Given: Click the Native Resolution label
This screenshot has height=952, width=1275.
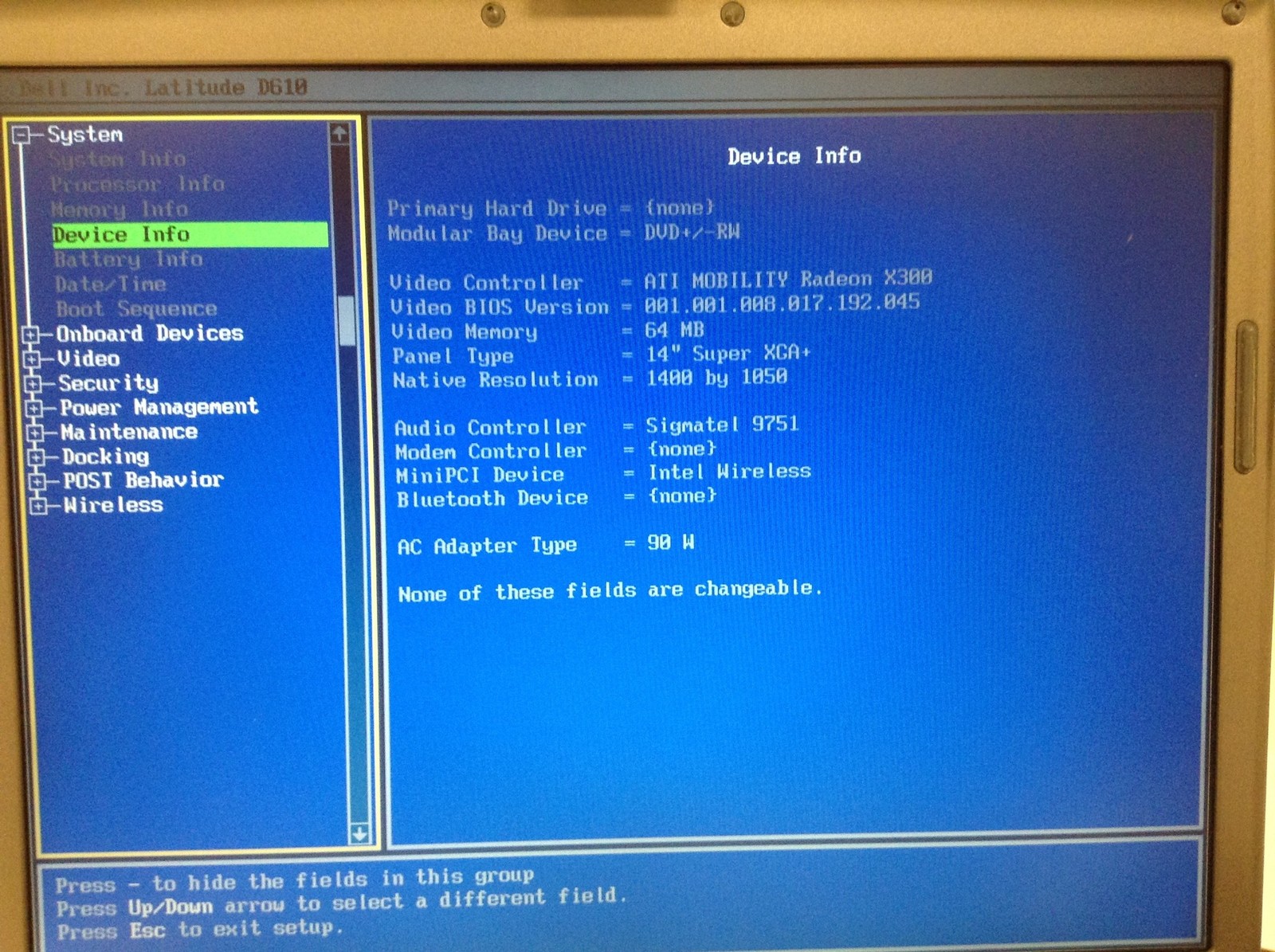Looking at the screenshot, I should pyautogui.click(x=495, y=380).
